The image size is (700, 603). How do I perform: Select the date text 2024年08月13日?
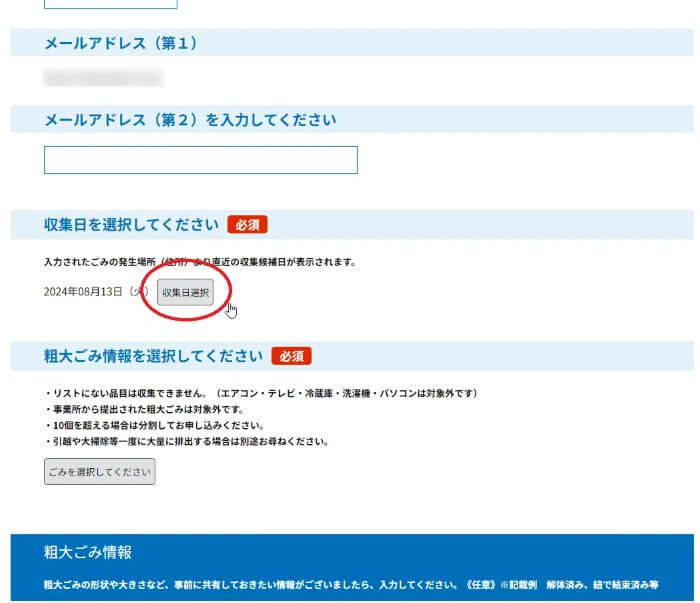click(83, 291)
